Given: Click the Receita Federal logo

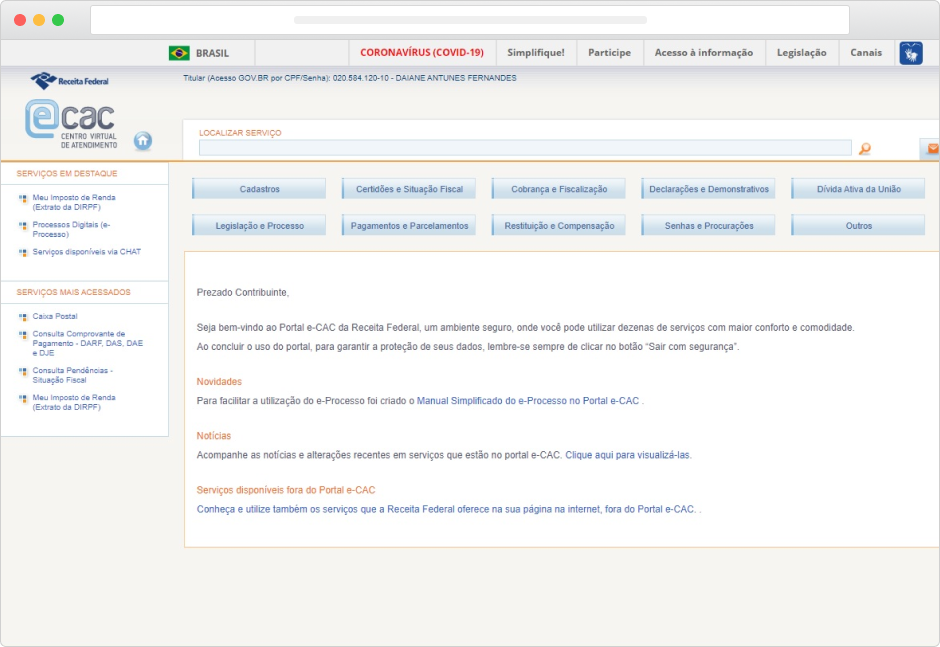Looking at the screenshot, I should tap(70, 80).
